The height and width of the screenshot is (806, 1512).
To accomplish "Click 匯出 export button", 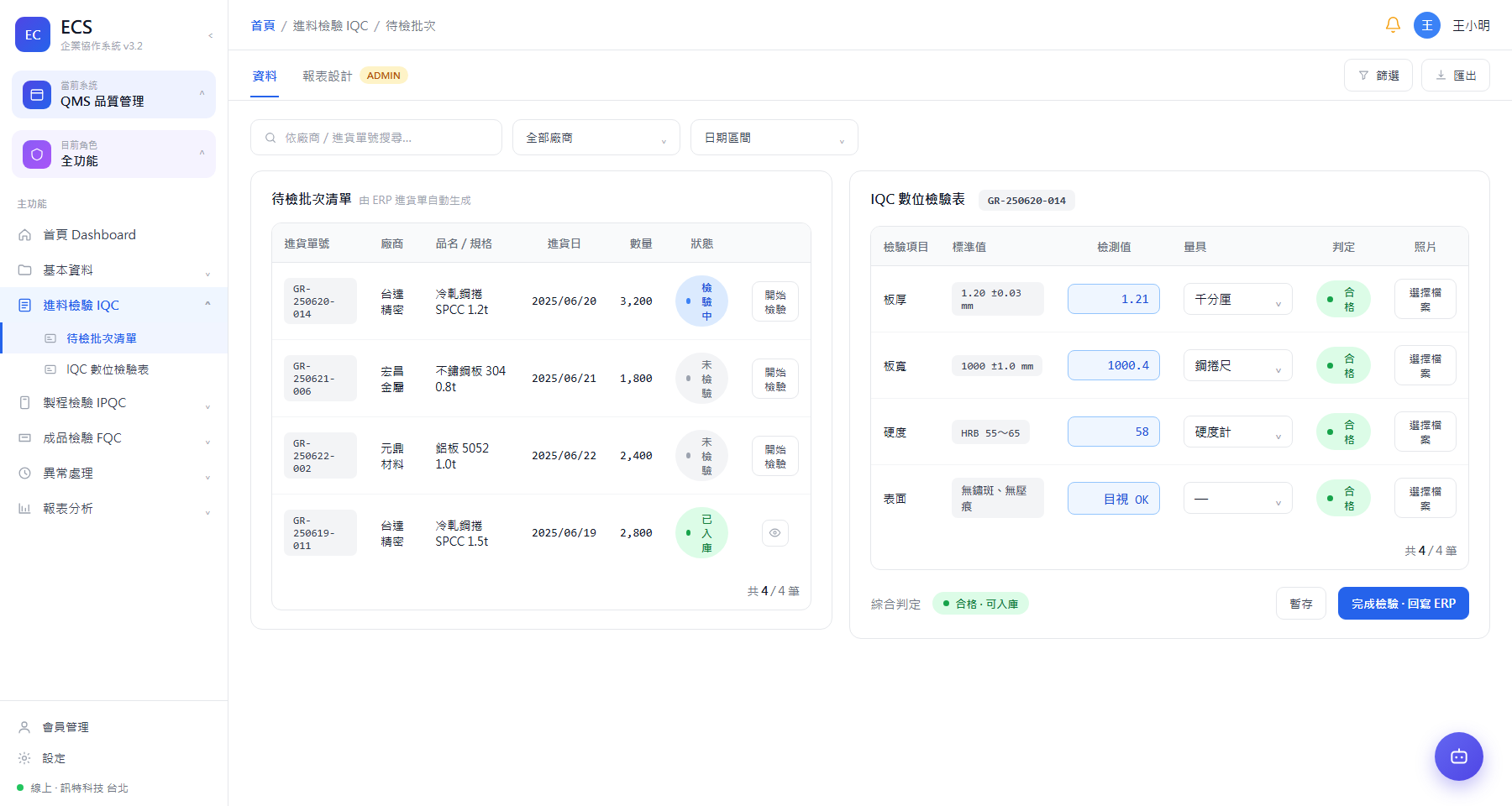I will tap(1456, 76).
